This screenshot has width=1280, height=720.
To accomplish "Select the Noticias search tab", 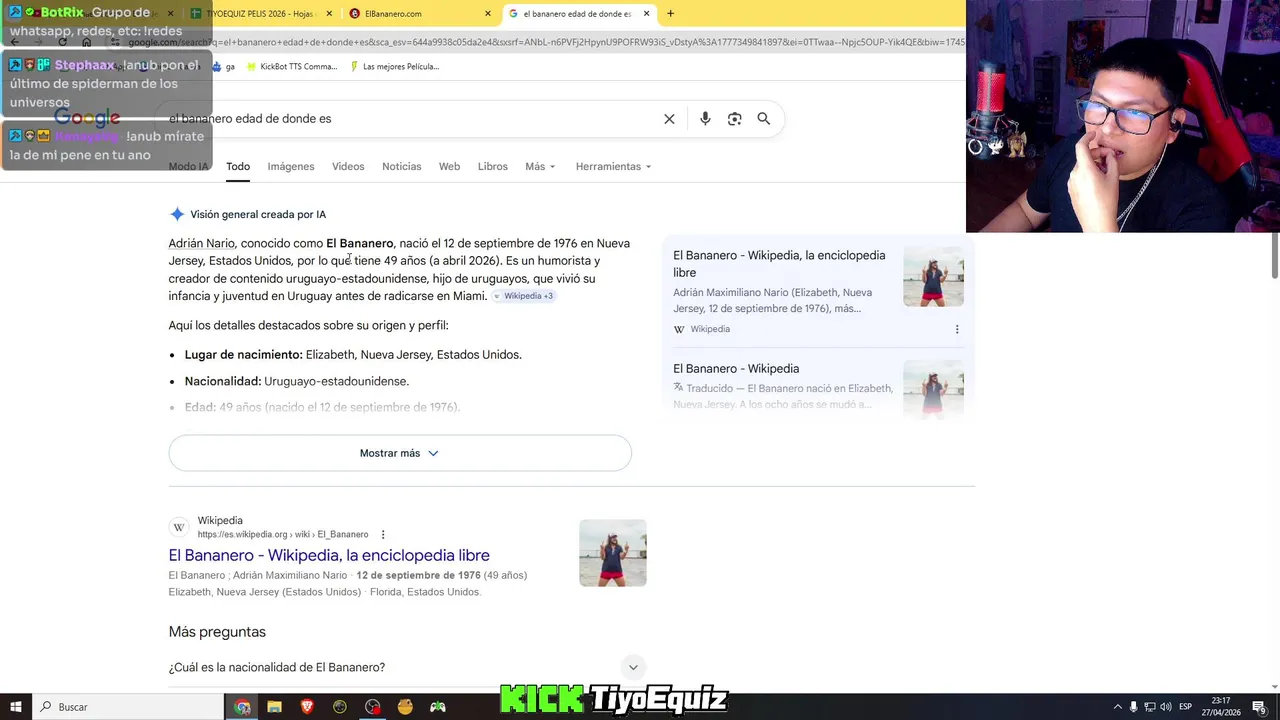I will (x=402, y=167).
